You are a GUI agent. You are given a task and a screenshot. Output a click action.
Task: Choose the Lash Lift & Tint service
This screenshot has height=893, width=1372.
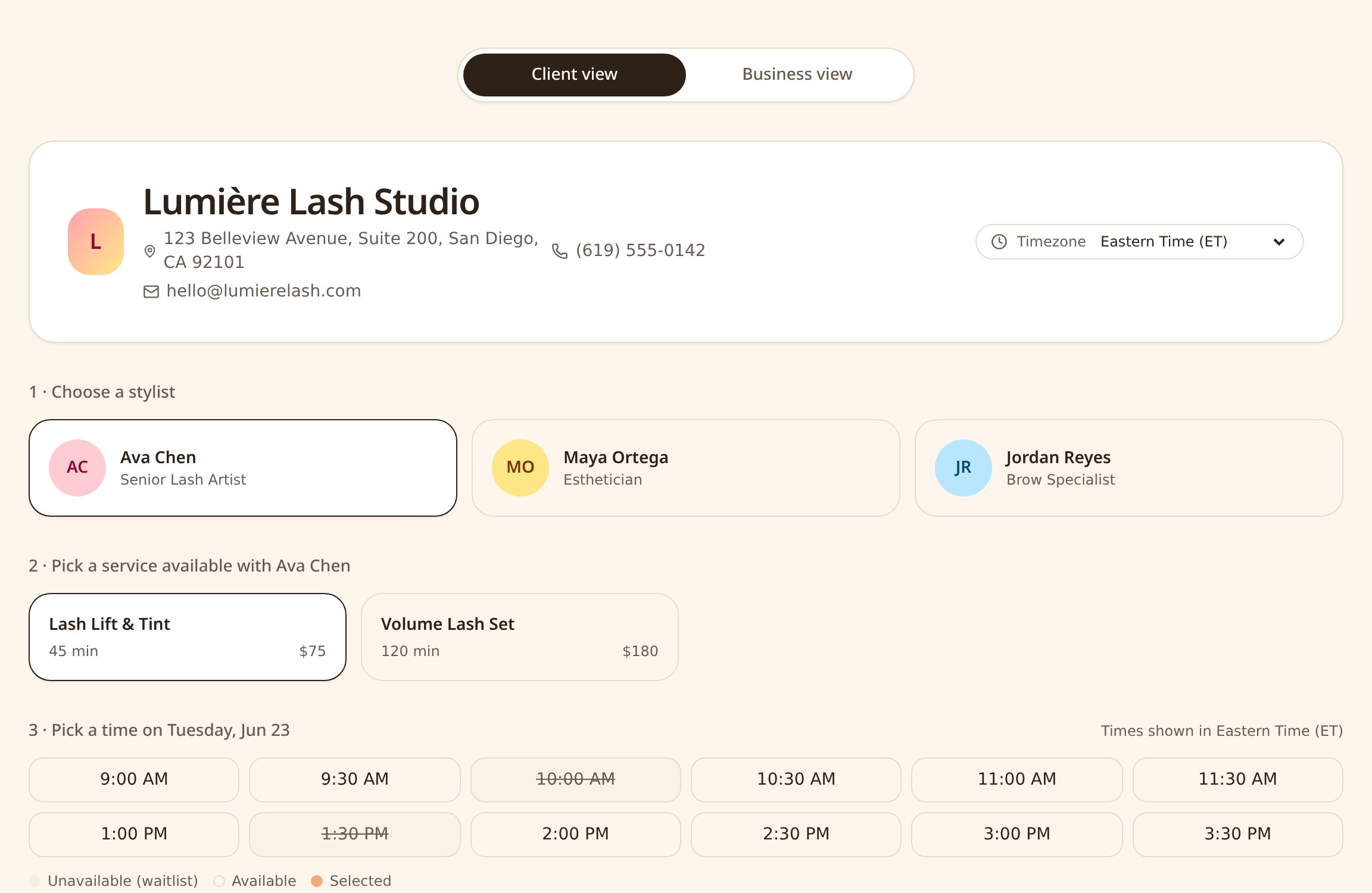[x=188, y=637]
